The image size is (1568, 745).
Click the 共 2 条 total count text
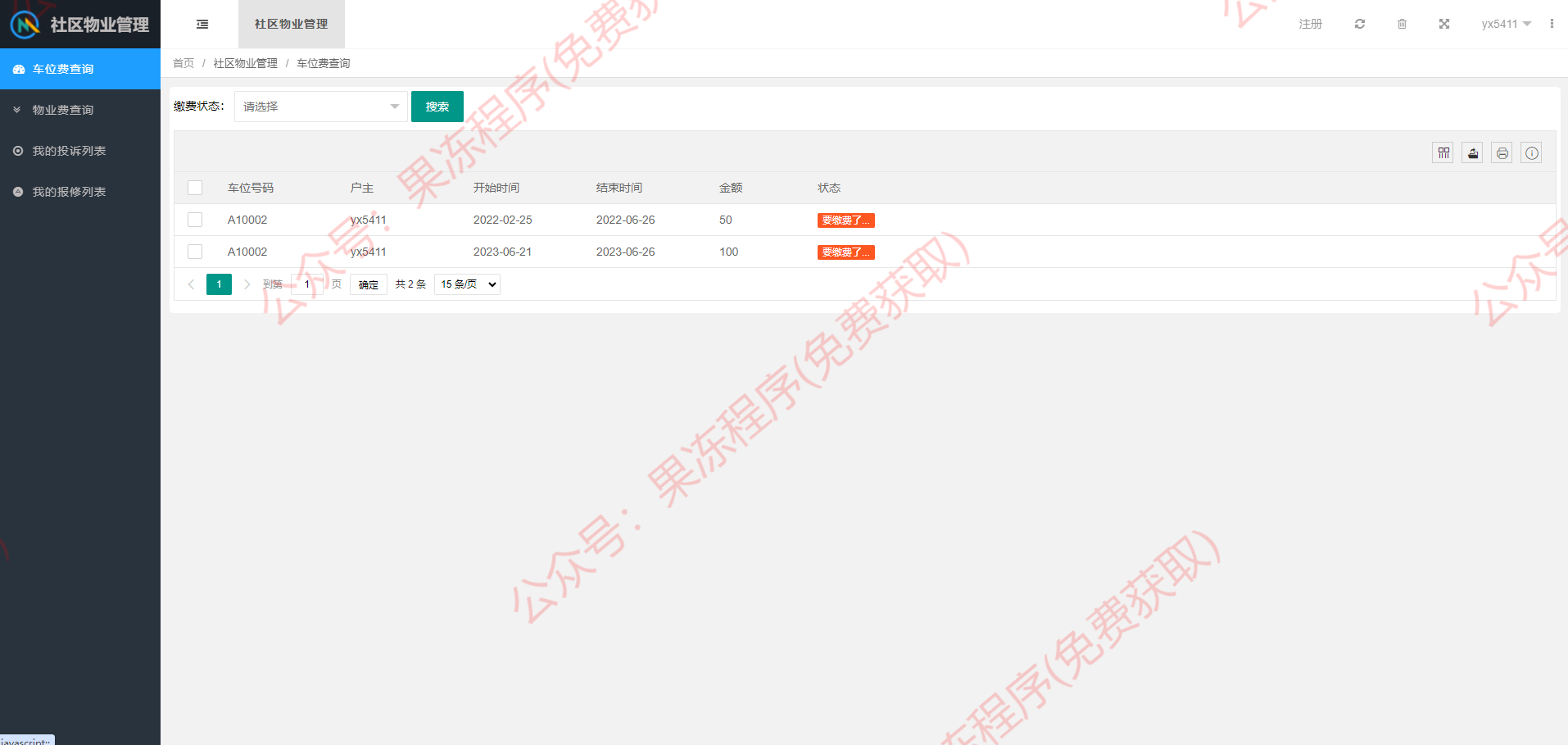coord(410,284)
